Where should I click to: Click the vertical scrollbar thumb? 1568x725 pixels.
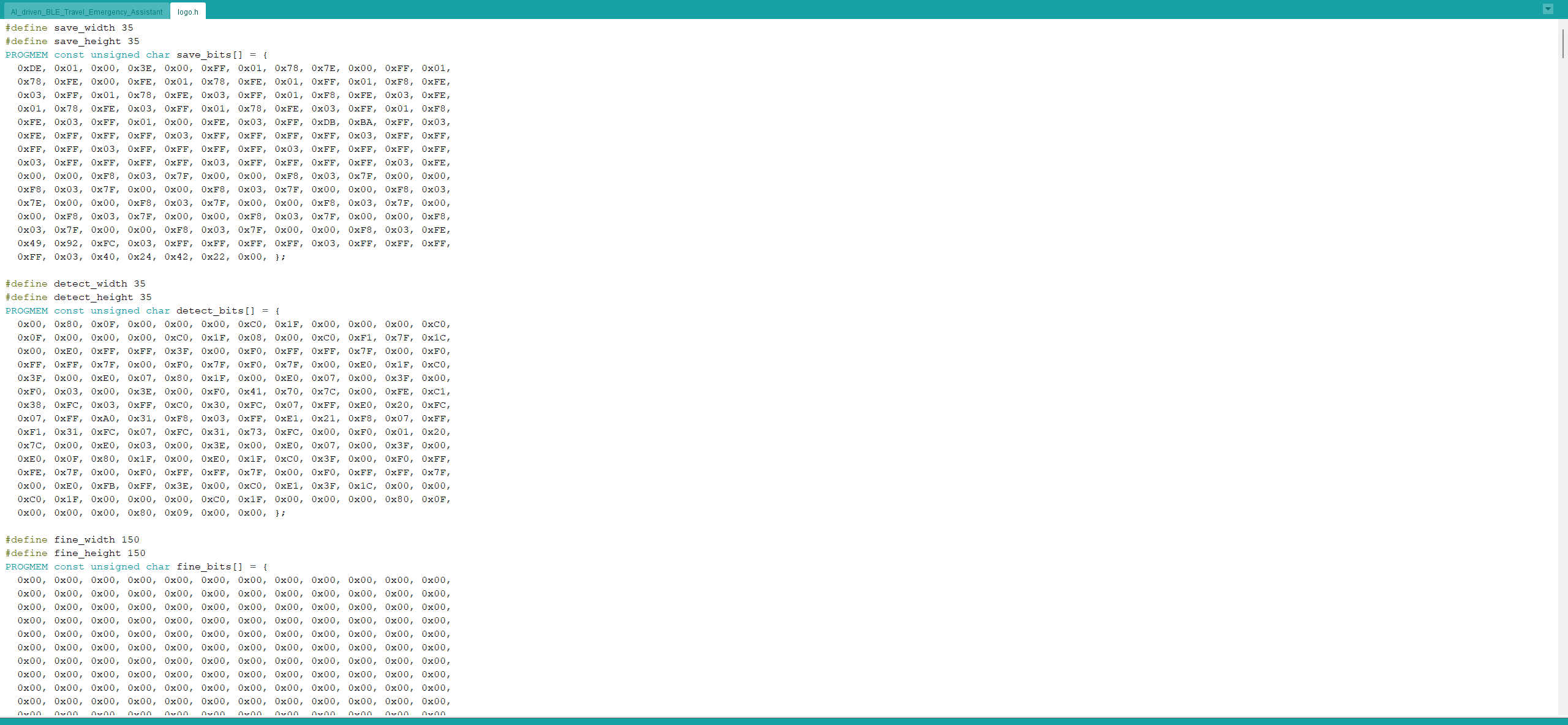(1562, 43)
